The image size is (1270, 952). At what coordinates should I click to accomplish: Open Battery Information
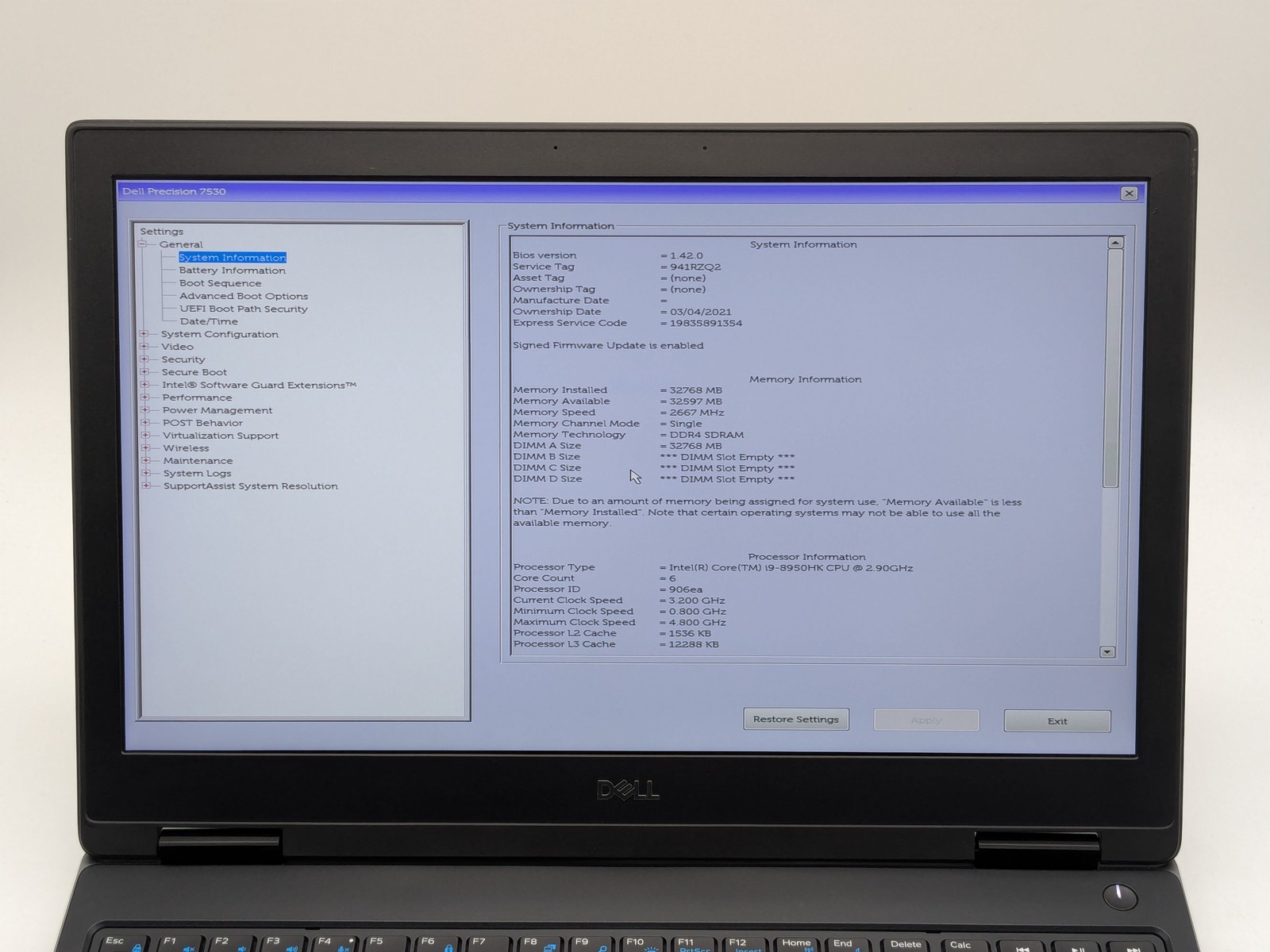[x=232, y=271]
